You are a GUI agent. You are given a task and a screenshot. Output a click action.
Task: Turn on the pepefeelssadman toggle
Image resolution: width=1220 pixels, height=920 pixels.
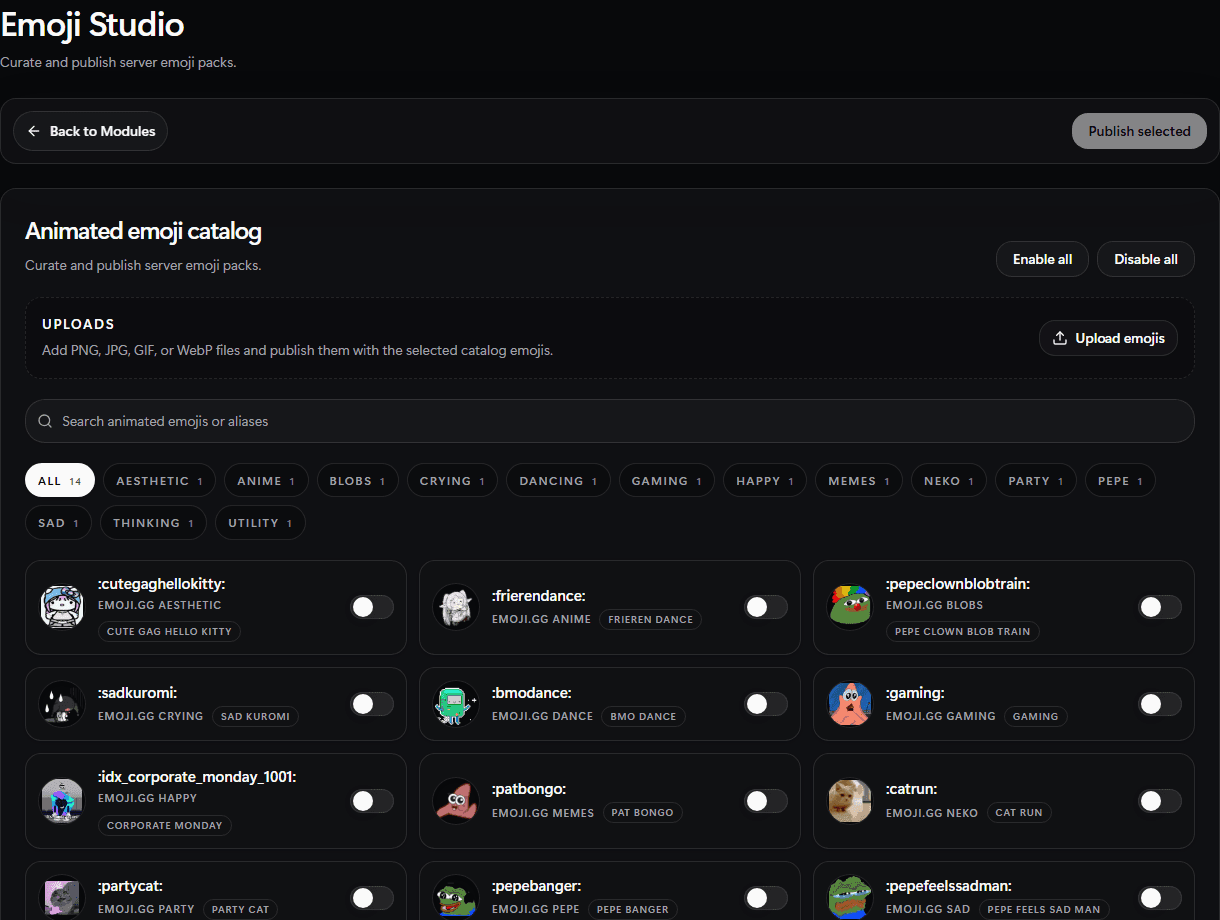tap(1160, 898)
